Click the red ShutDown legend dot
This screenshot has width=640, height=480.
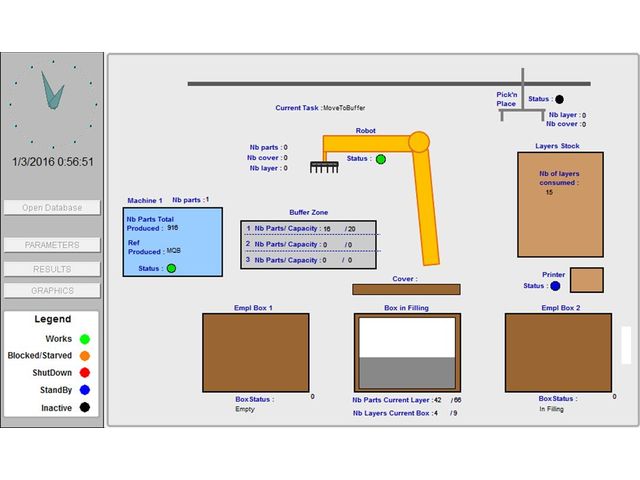pyautogui.click(x=85, y=373)
